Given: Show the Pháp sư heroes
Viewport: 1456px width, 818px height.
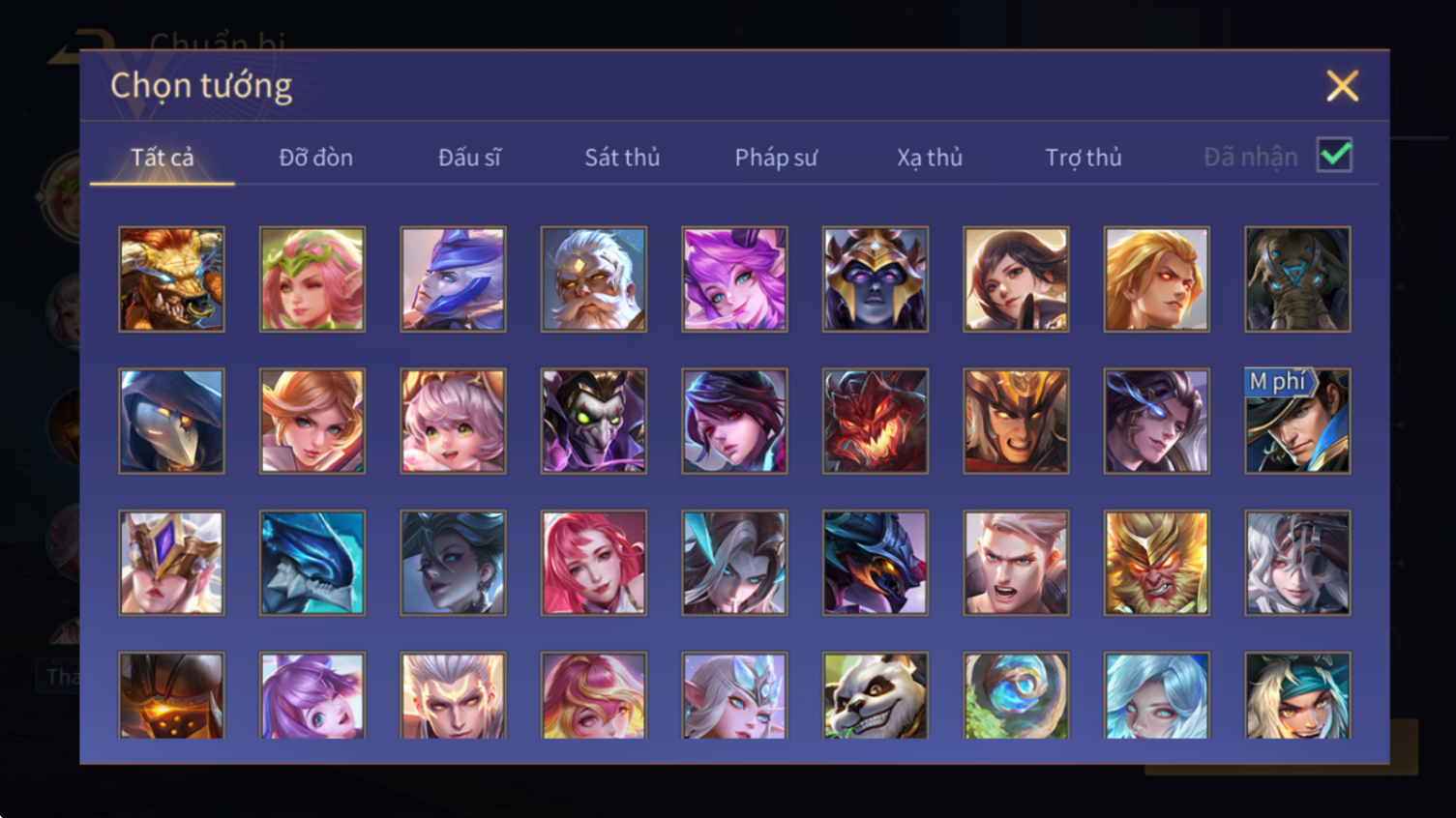Looking at the screenshot, I should point(776,158).
